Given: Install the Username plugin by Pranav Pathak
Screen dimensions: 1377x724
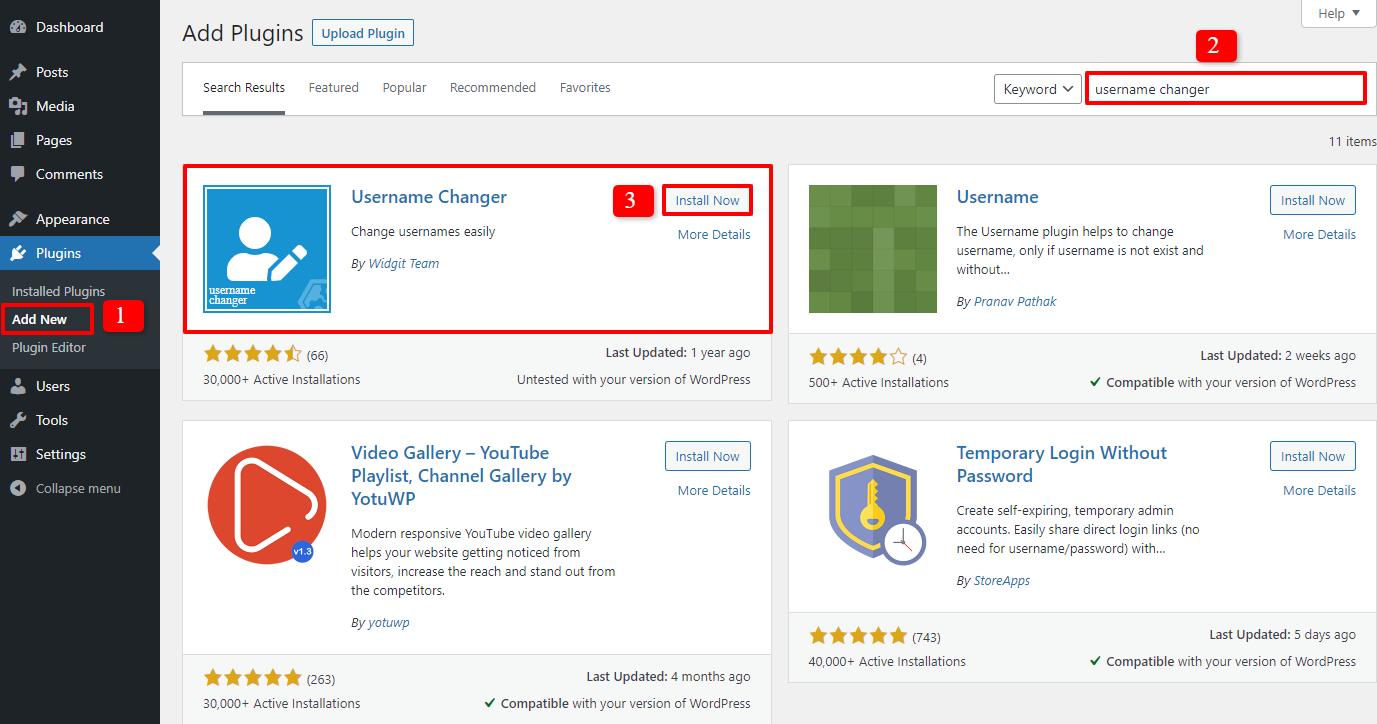Looking at the screenshot, I should [x=1313, y=200].
